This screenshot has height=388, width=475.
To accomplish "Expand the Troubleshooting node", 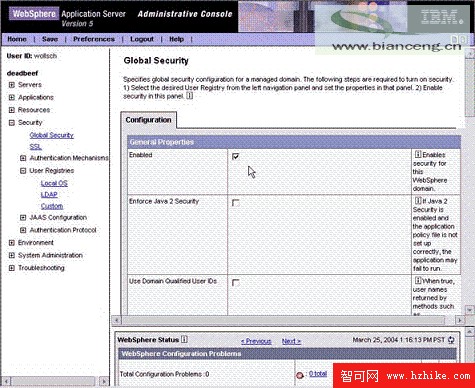I will click(12, 268).
